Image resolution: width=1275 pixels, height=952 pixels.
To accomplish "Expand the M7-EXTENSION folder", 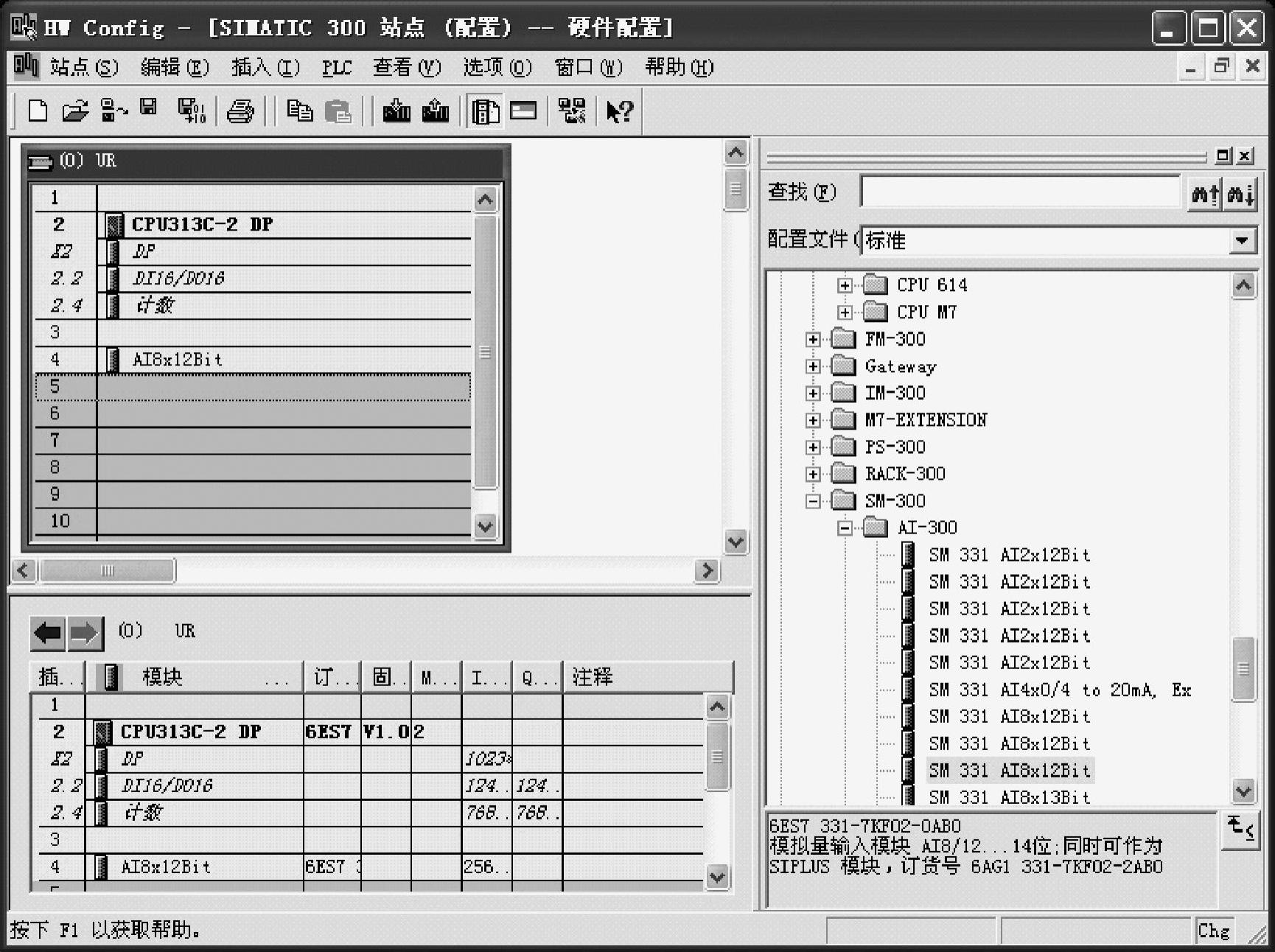I will [813, 420].
